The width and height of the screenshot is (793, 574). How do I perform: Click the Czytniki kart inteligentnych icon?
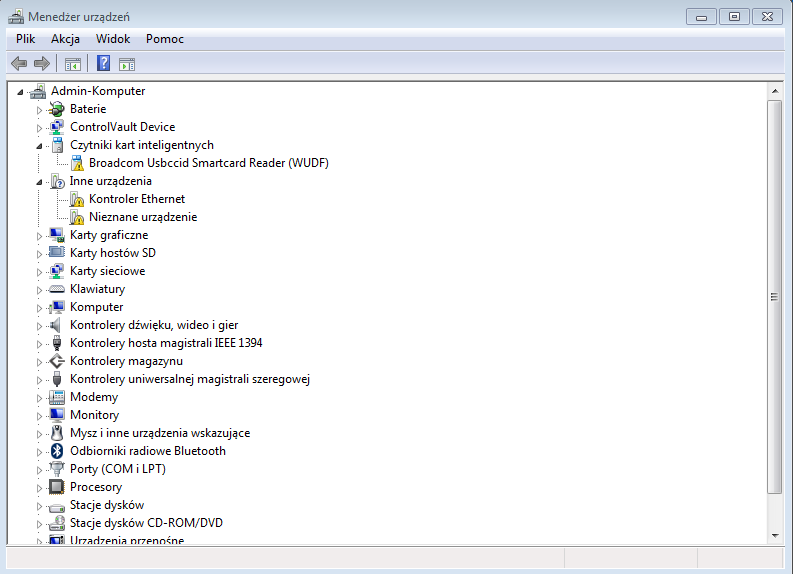click(58, 145)
